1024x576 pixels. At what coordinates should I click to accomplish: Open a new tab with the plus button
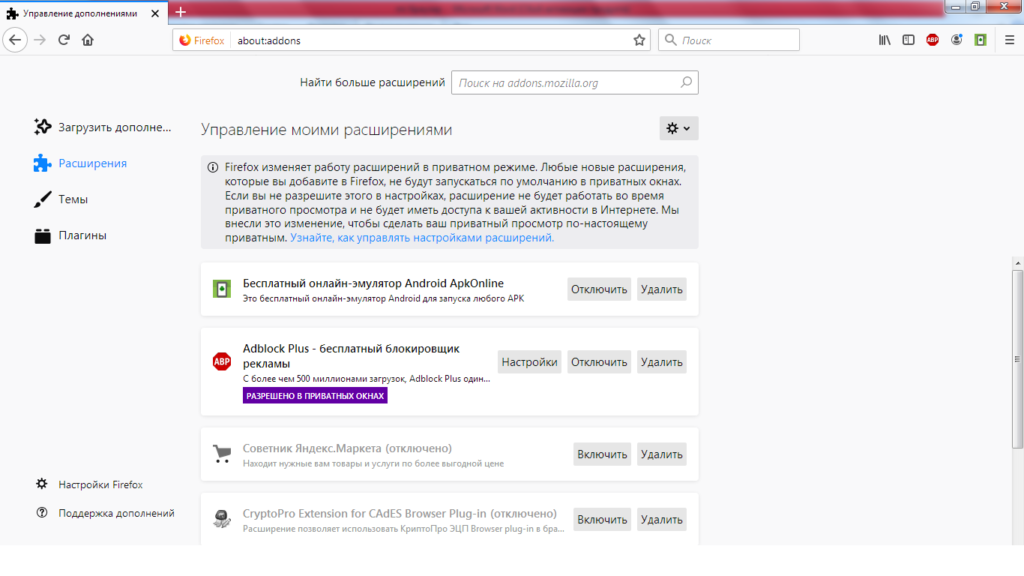[181, 12]
